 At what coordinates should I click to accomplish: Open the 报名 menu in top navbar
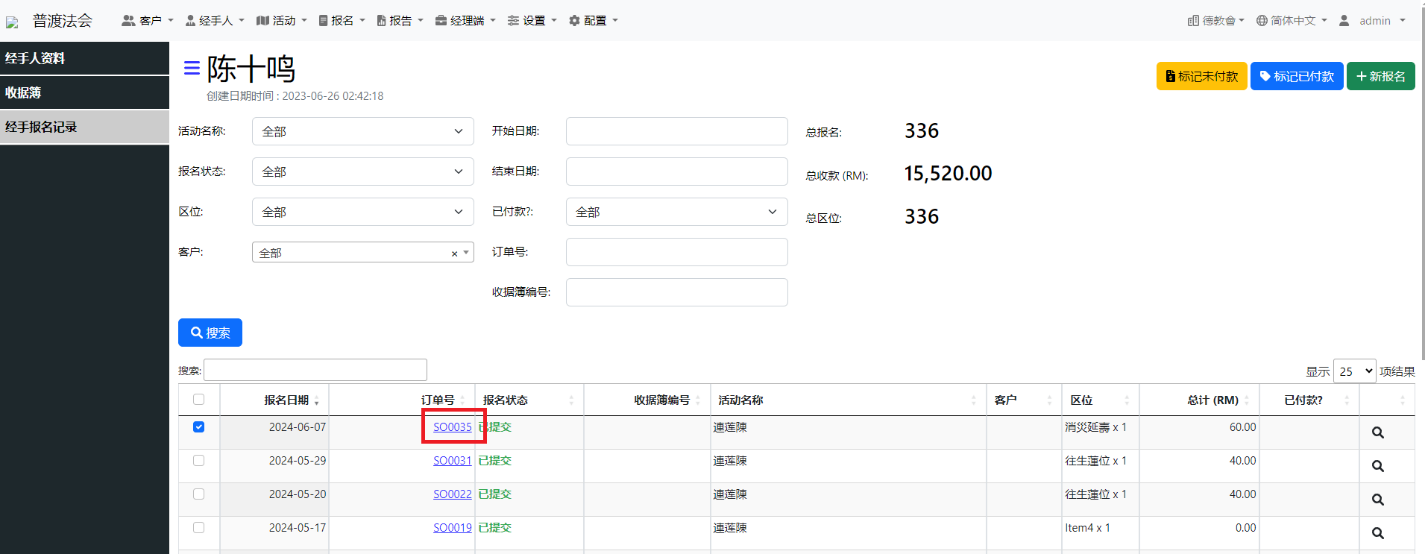pos(342,21)
